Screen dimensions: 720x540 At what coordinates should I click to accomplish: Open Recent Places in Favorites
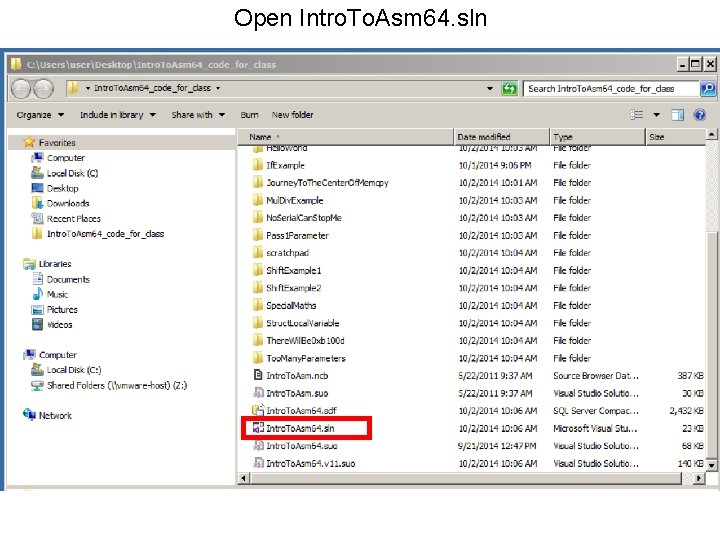(x=73, y=219)
